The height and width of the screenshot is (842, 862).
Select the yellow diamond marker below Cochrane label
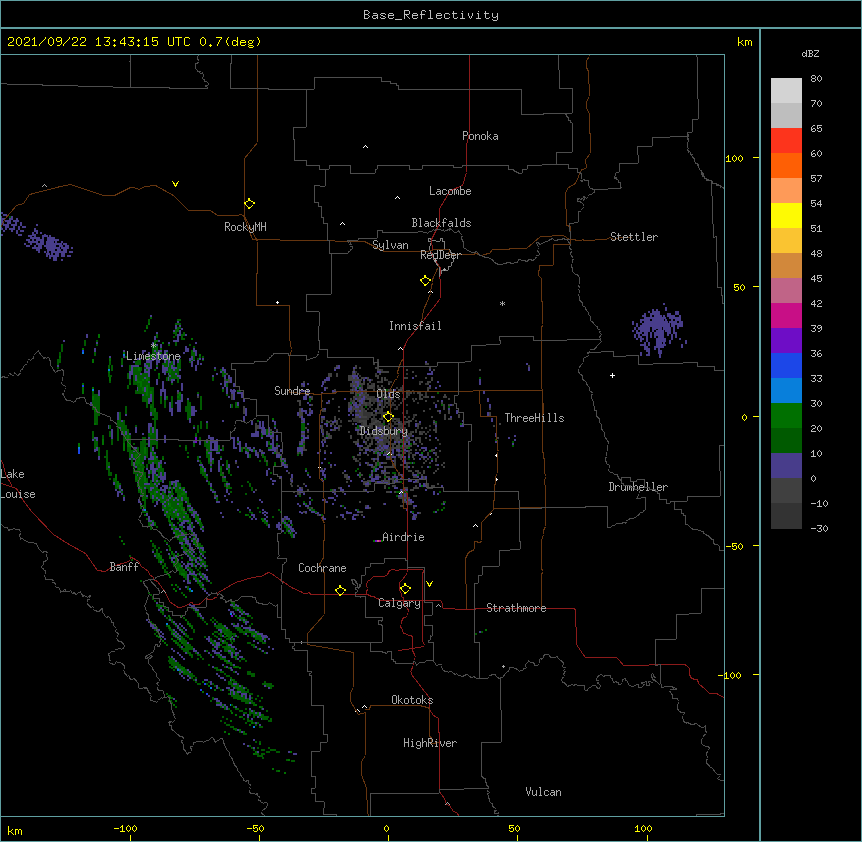pos(340,590)
